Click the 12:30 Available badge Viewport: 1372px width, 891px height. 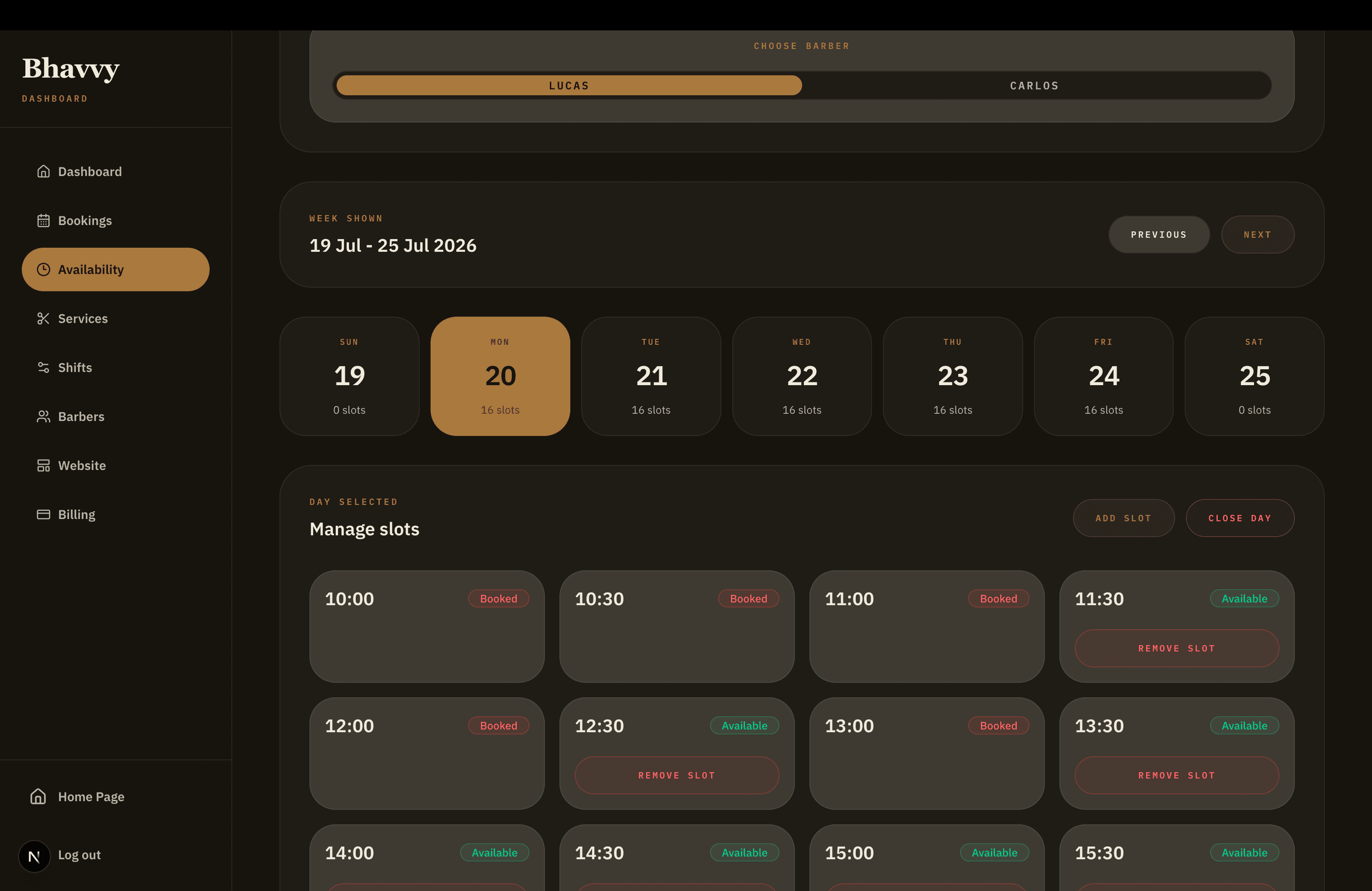pyautogui.click(x=744, y=725)
